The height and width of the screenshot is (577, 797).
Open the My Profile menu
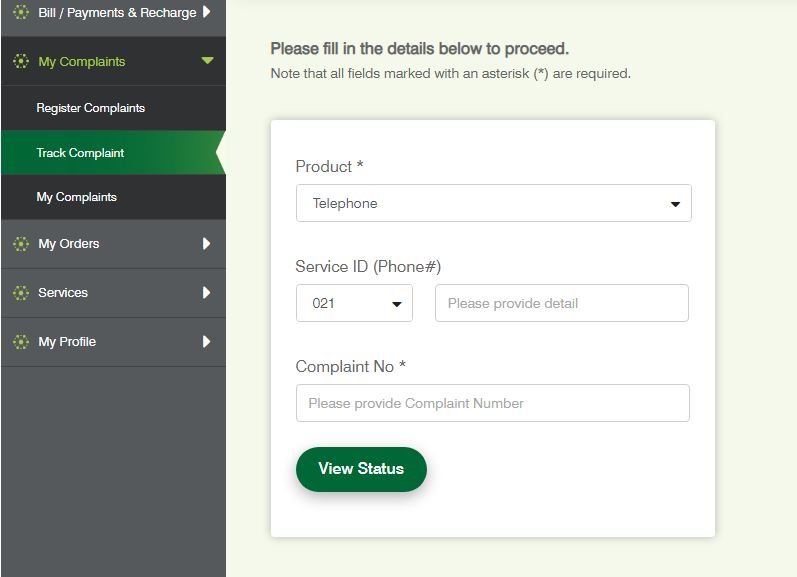[x=113, y=342]
